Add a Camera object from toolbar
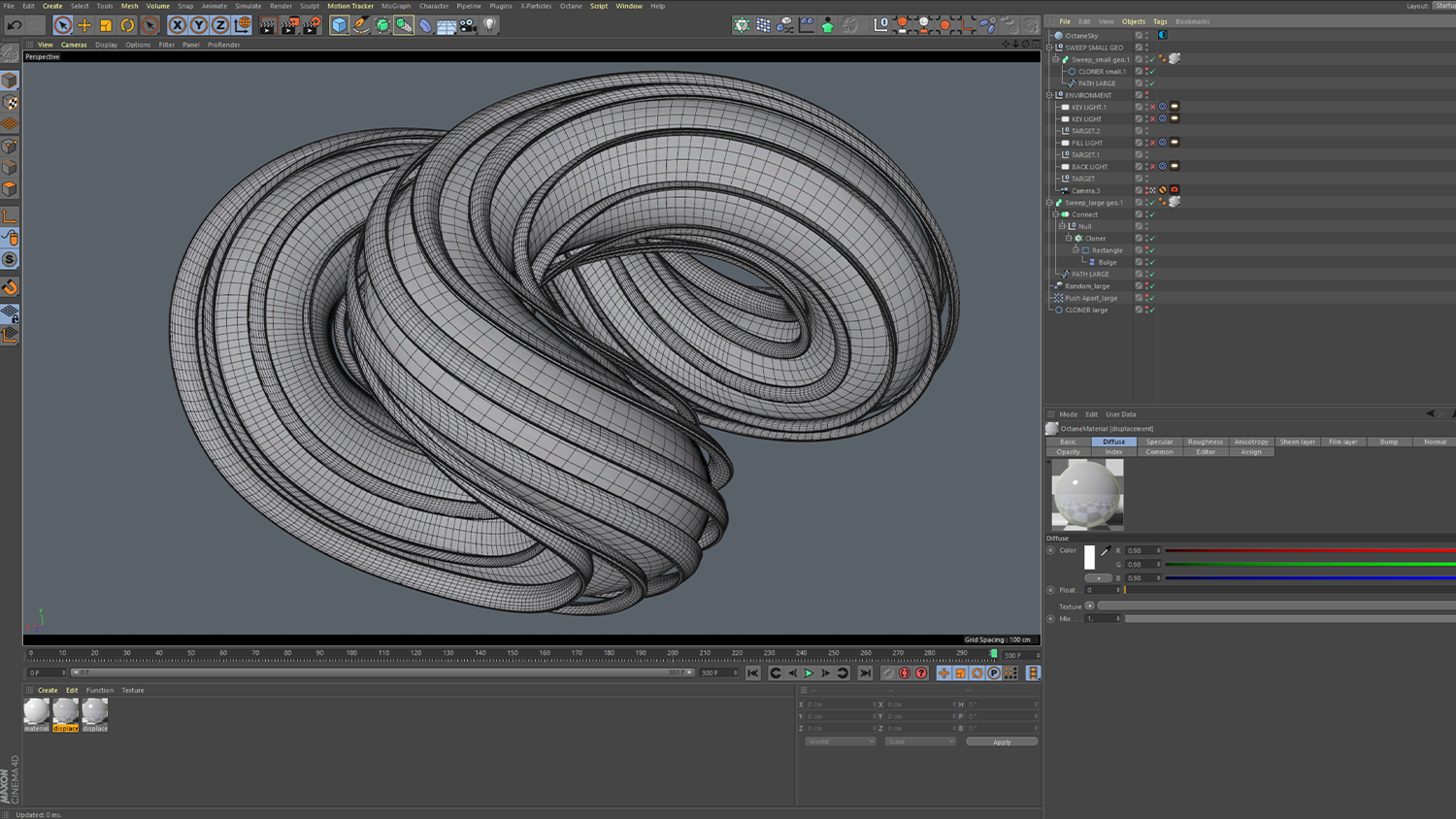 [468, 25]
